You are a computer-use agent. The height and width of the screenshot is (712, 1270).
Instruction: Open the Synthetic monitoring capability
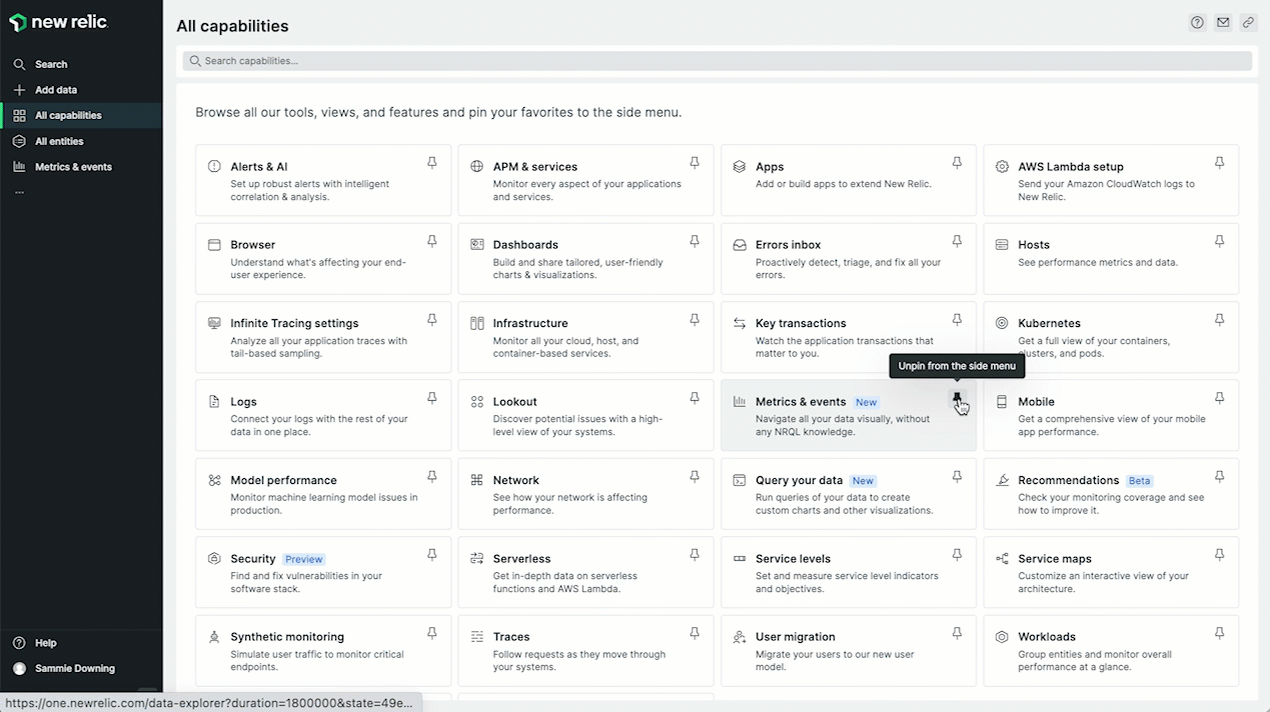(287, 637)
